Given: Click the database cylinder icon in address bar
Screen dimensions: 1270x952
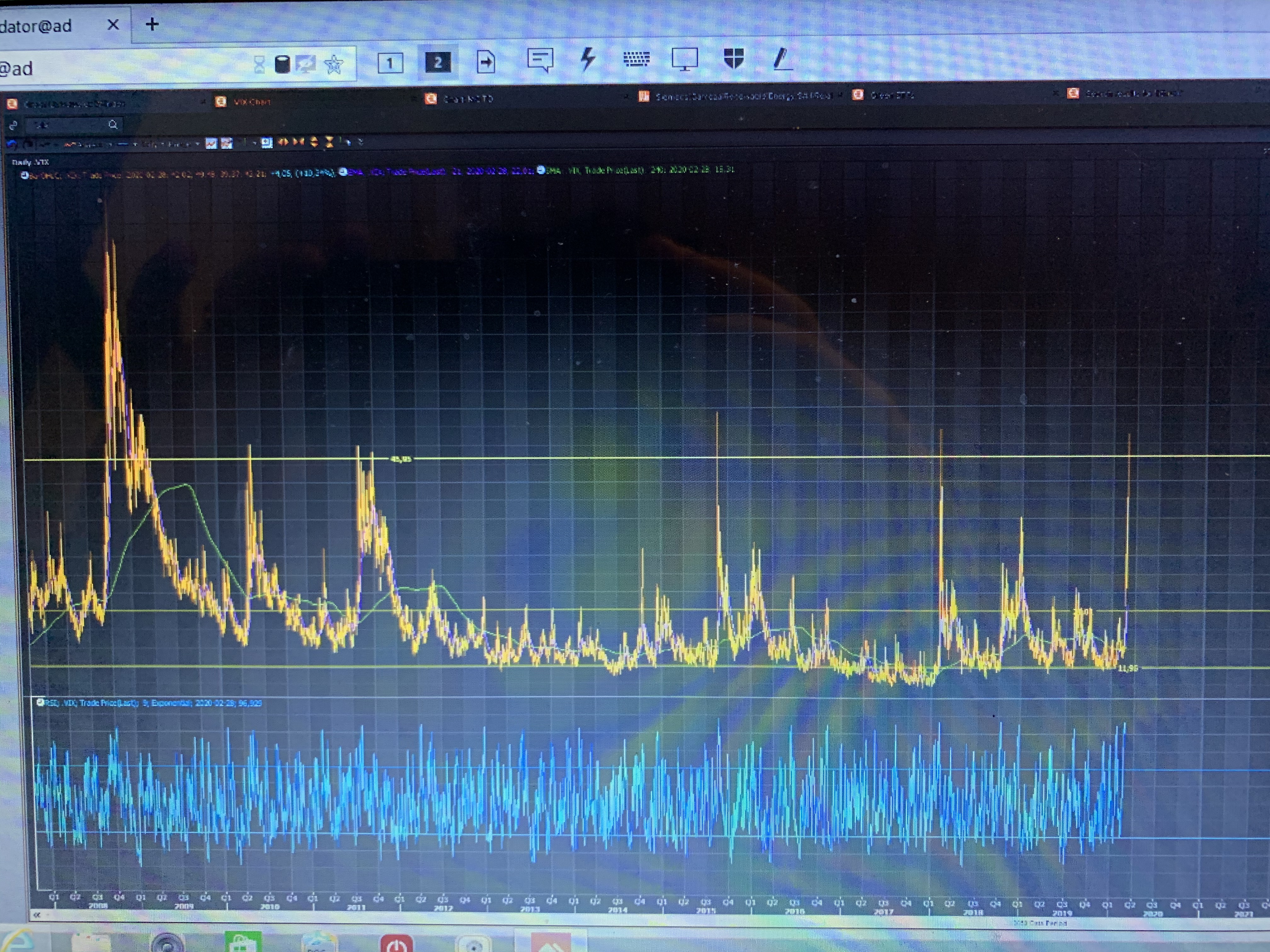Looking at the screenshot, I should coord(282,64).
